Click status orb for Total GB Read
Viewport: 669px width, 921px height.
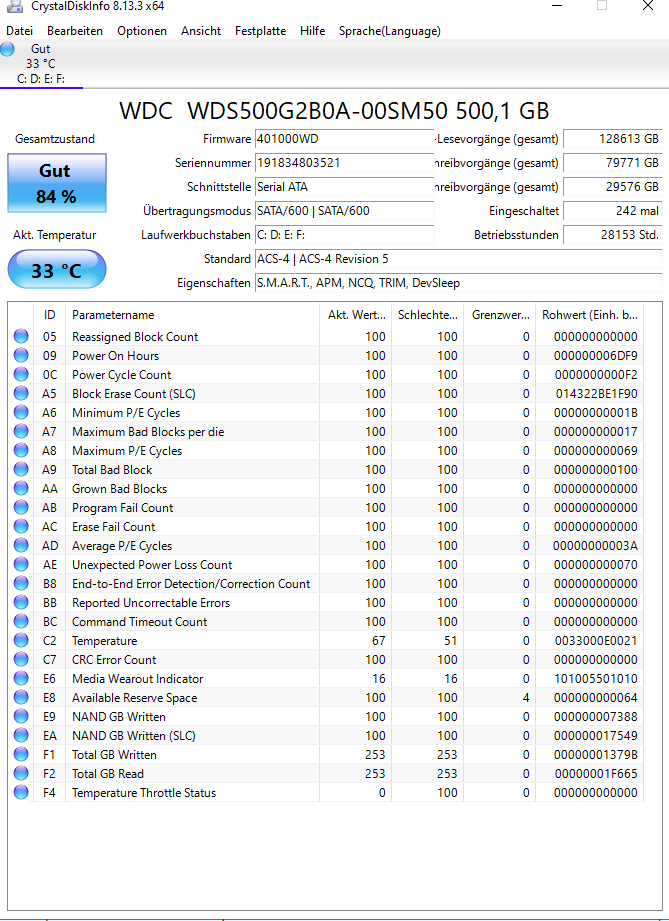point(21,773)
